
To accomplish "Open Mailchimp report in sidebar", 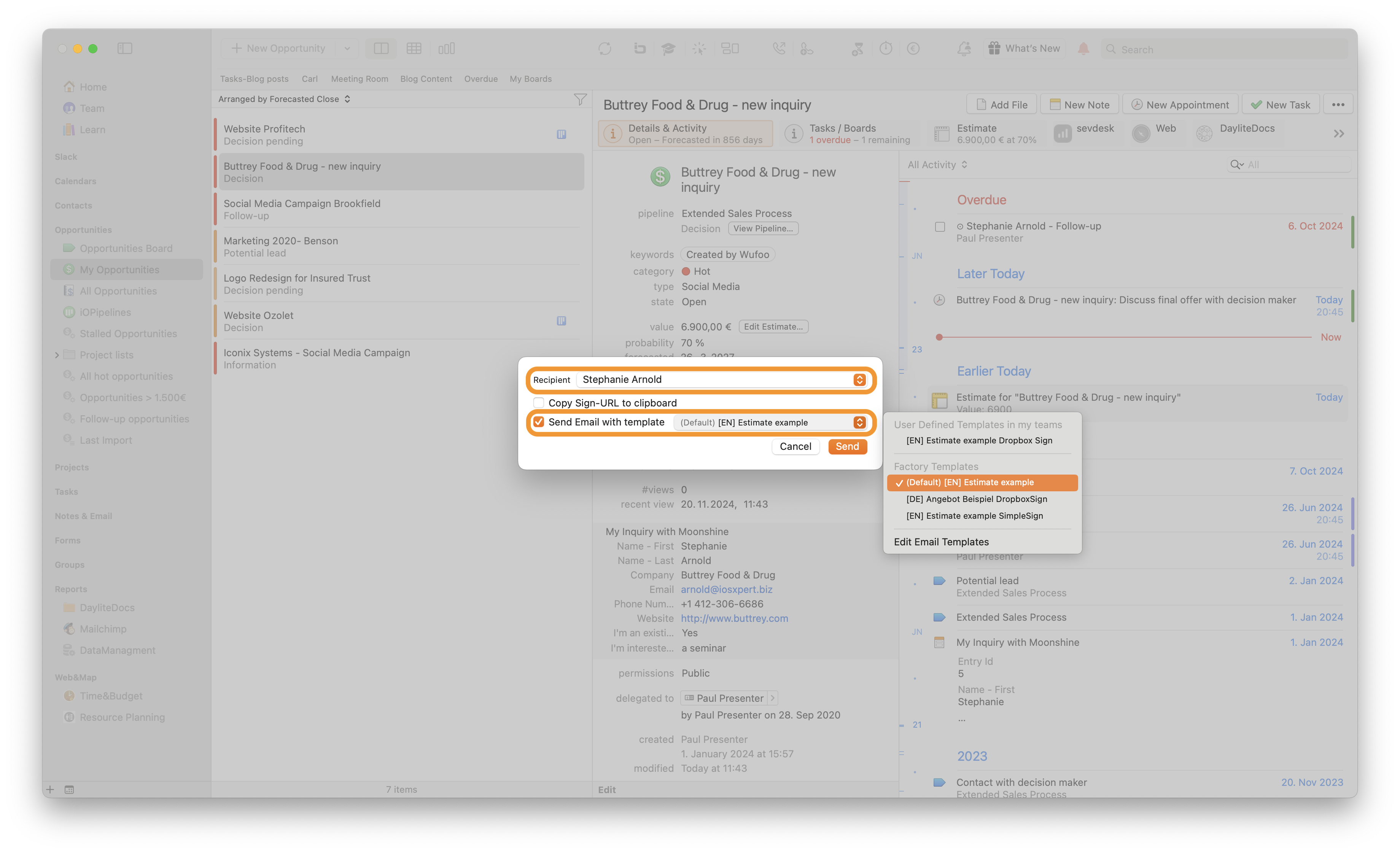I will 103,628.
